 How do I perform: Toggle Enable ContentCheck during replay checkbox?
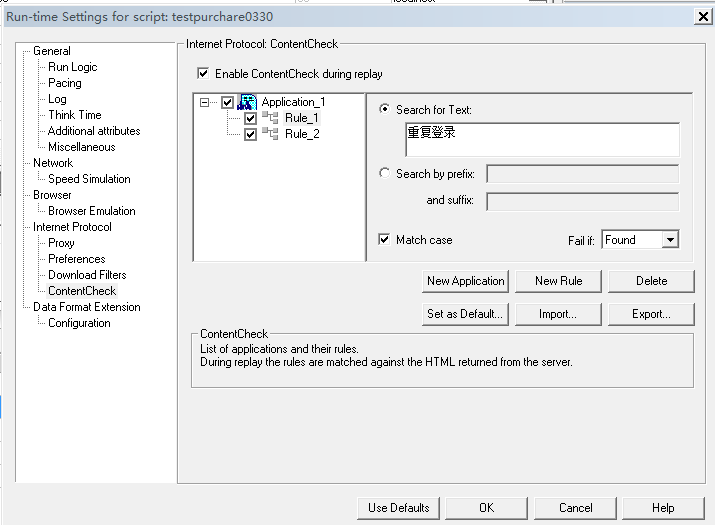pyautogui.click(x=203, y=73)
